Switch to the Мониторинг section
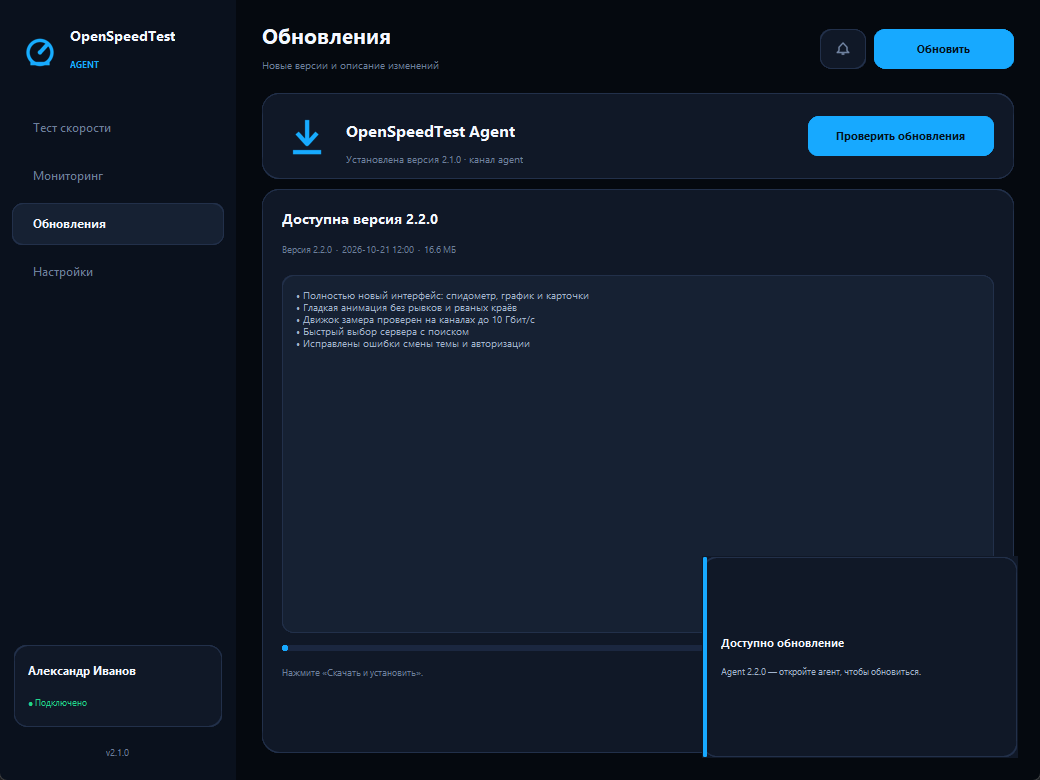 (118, 176)
